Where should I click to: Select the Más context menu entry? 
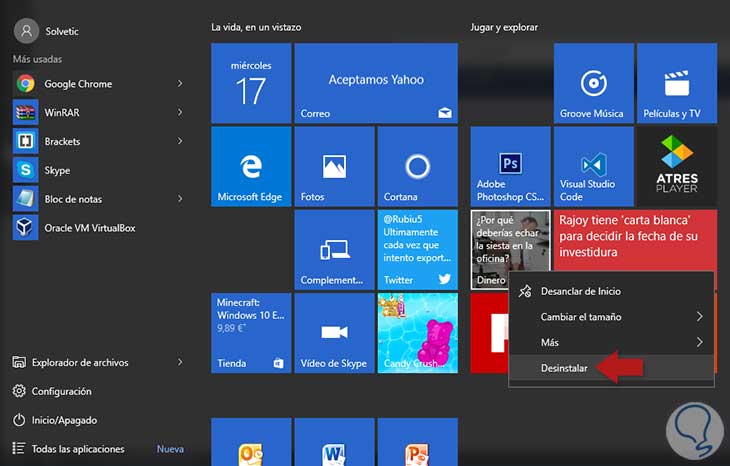(611, 343)
